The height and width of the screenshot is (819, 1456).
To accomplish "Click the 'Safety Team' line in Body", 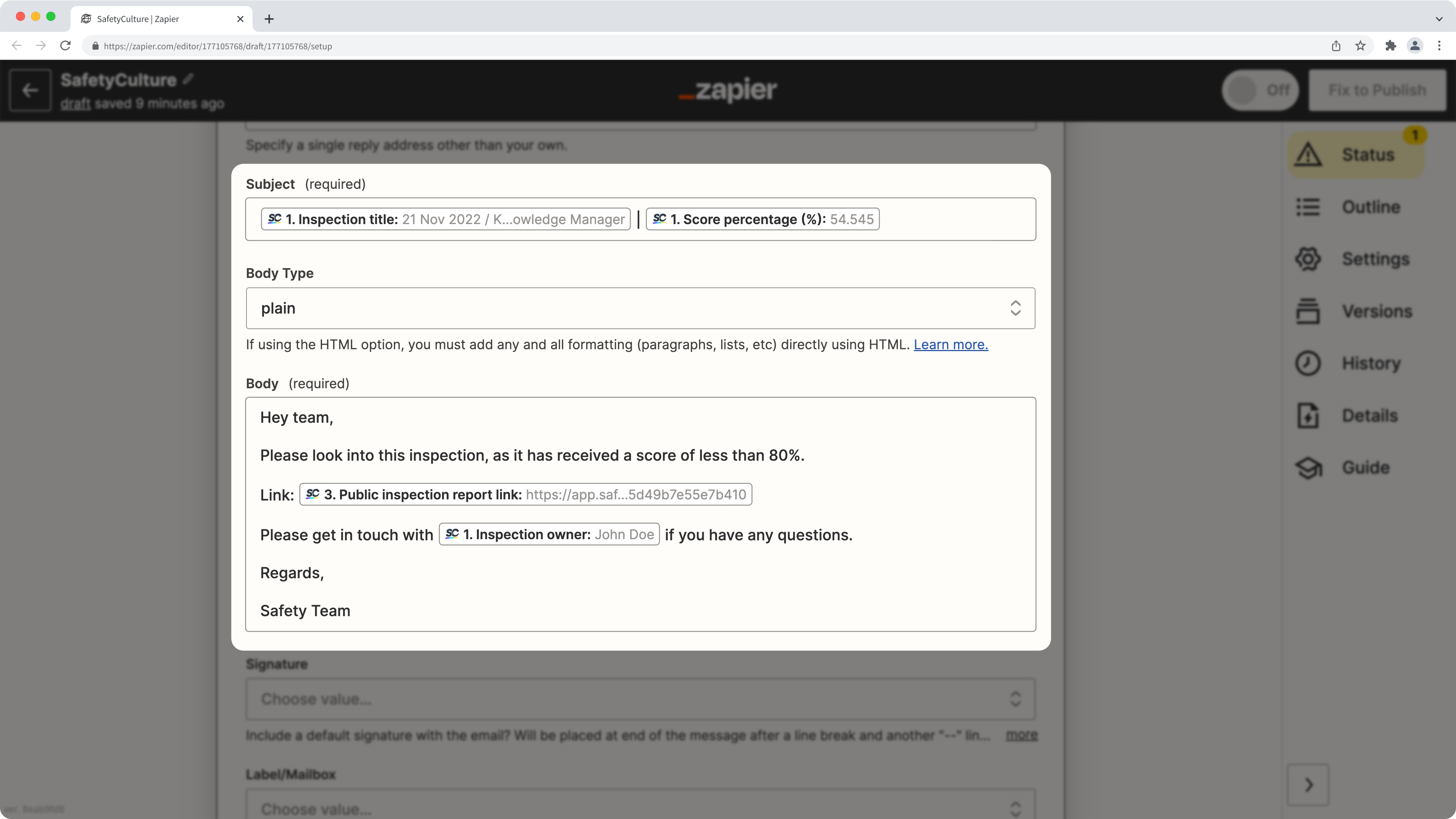I will tap(305, 610).
